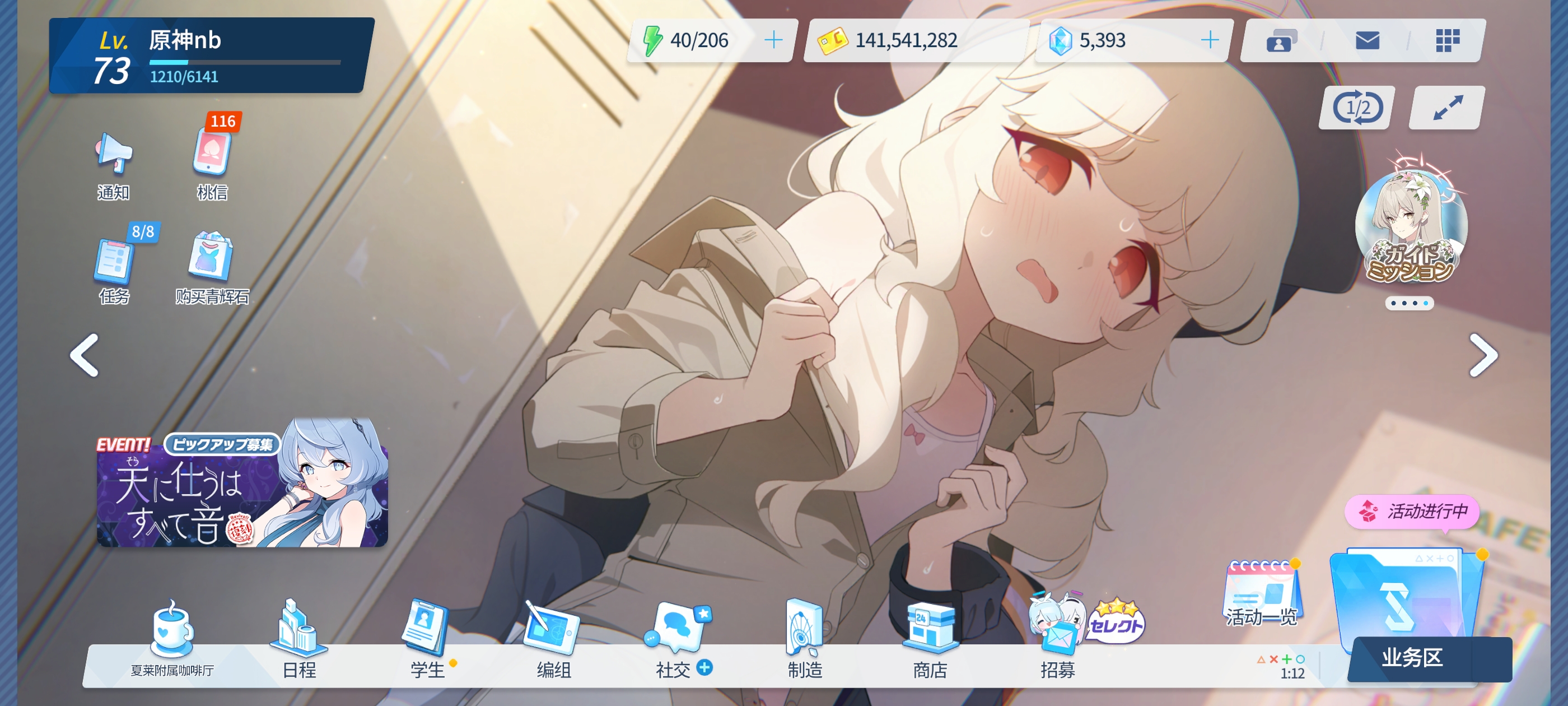Open the mailbox envelope icon

click(x=1367, y=41)
